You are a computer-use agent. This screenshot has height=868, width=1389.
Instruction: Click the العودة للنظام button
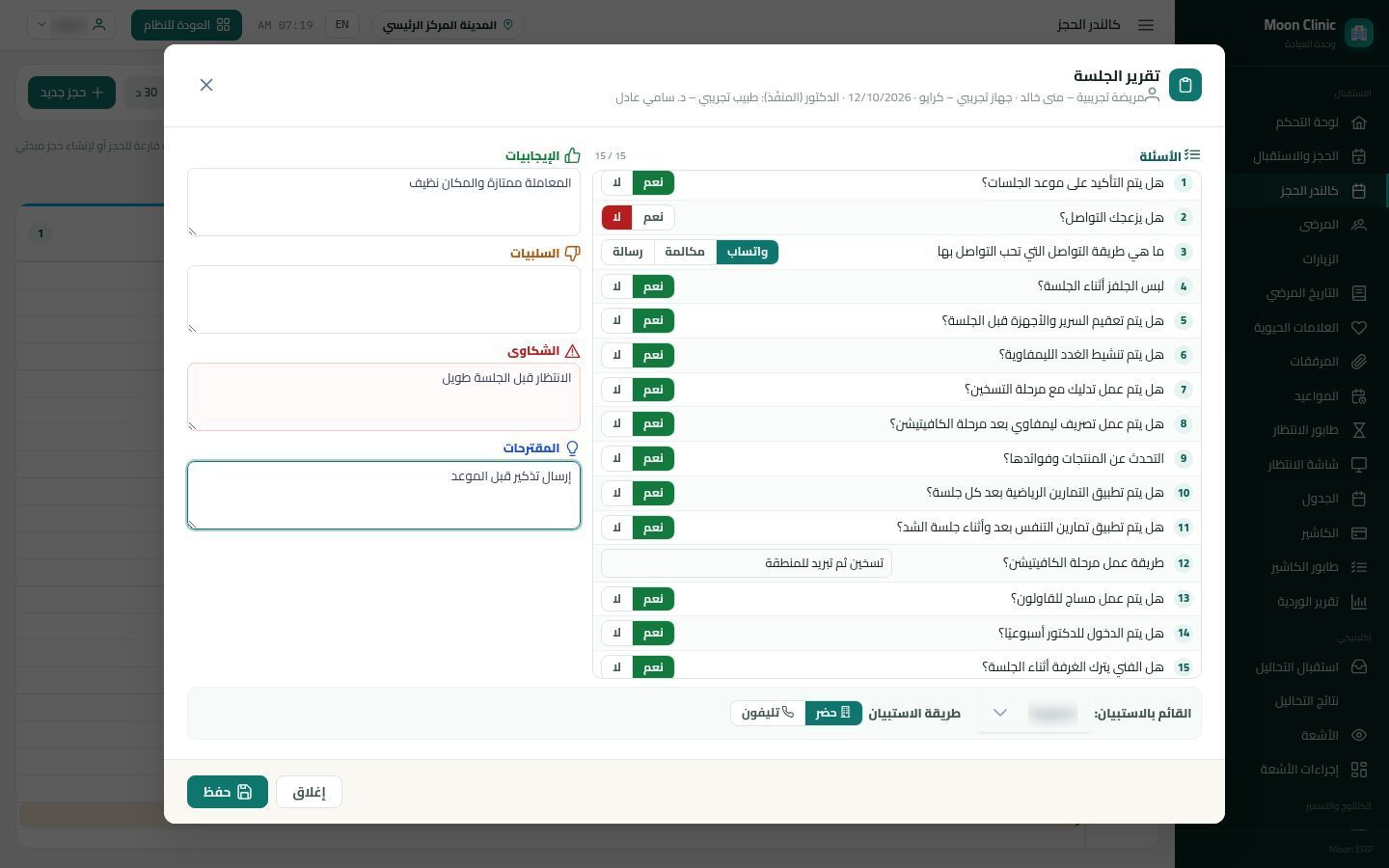(186, 25)
